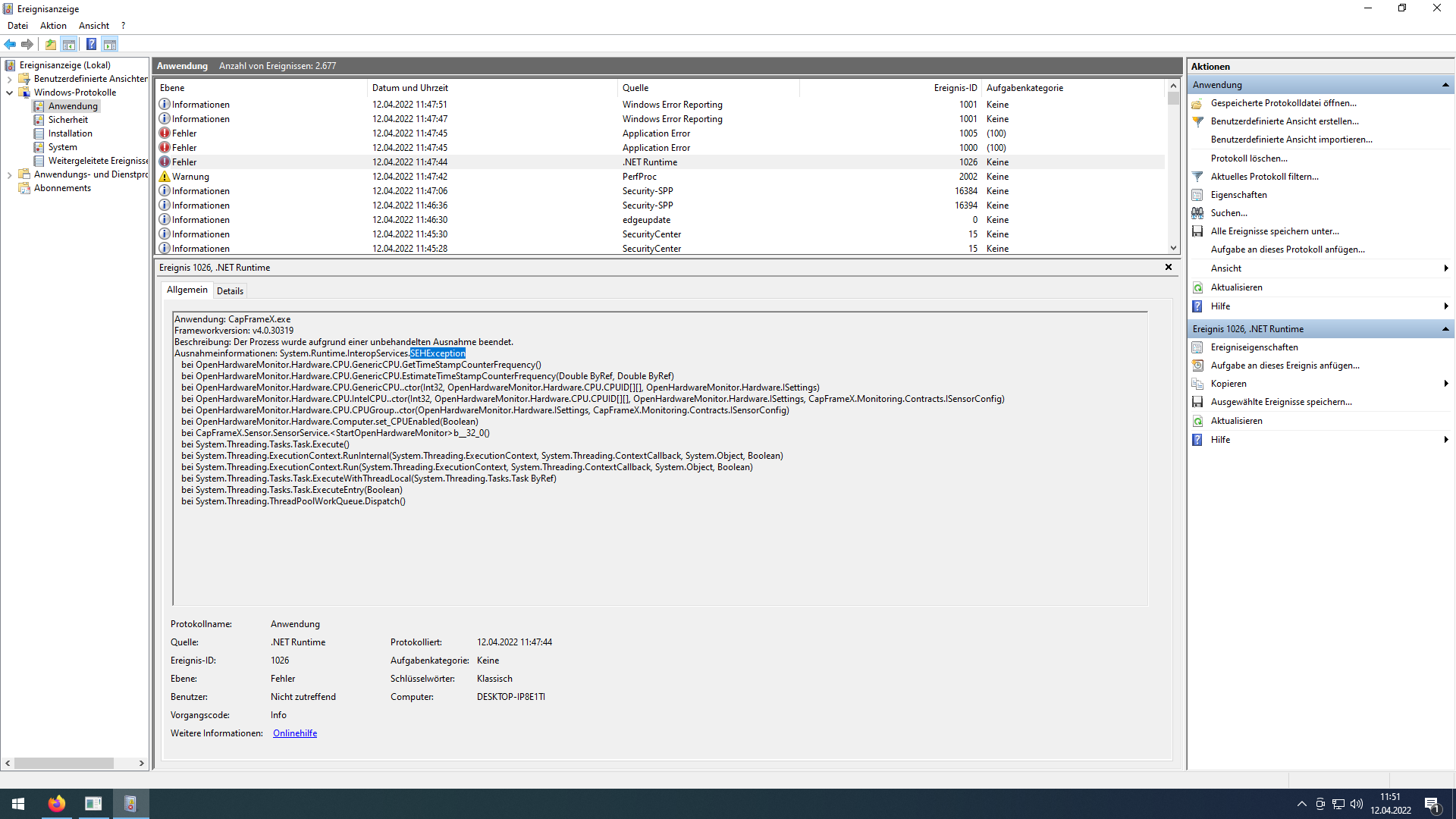Click the help book toolbar icon
Viewport: 1456px width, 819px height.
tap(91, 44)
